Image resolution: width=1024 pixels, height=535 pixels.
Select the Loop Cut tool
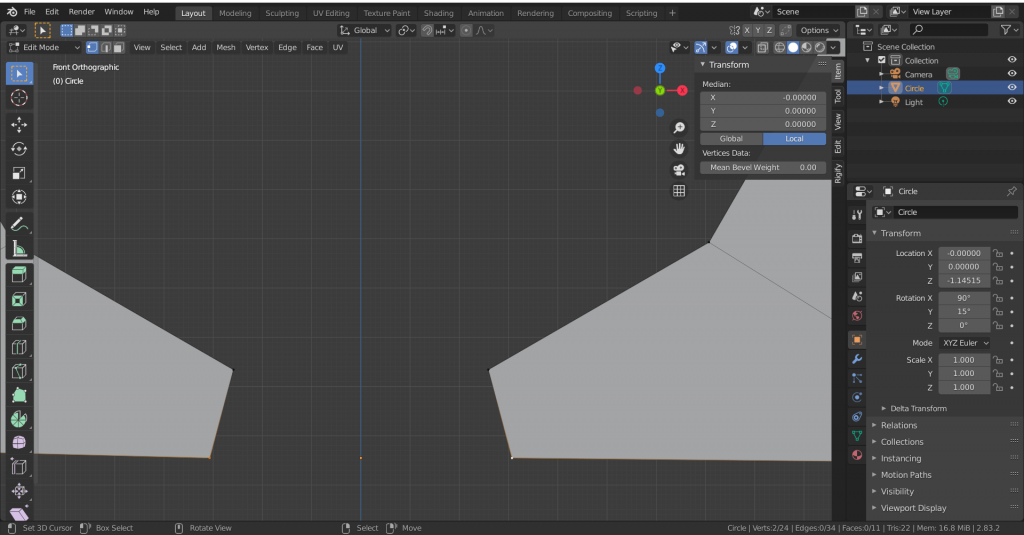pyautogui.click(x=19, y=348)
